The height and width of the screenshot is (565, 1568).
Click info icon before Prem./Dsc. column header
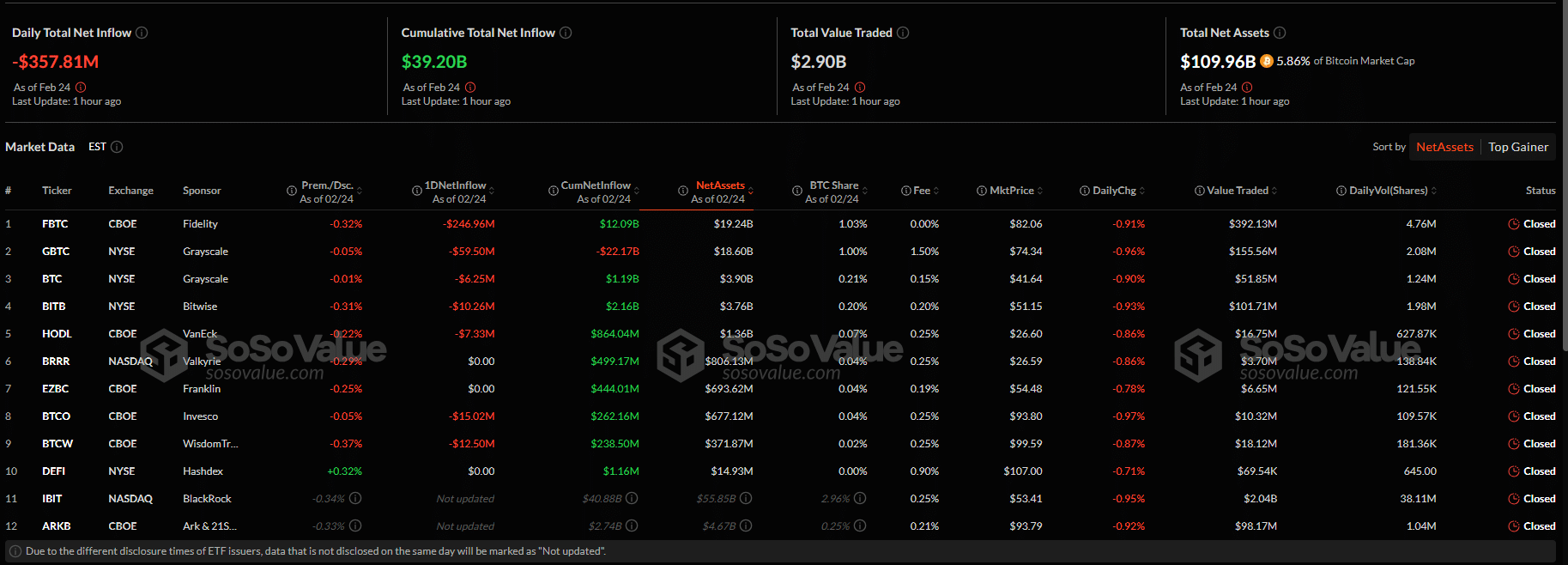click(292, 191)
